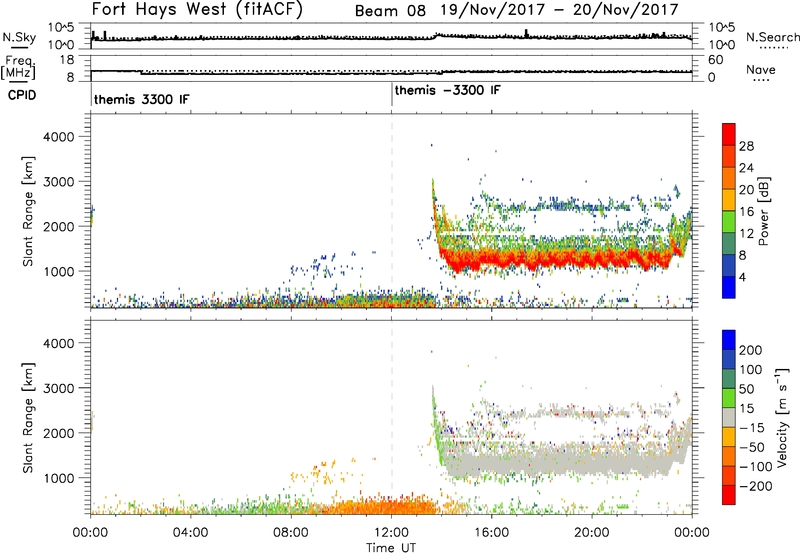This screenshot has width=800, height=554.
Task: Click the '4000' tick on the Power panel
Action: coord(58,137)
